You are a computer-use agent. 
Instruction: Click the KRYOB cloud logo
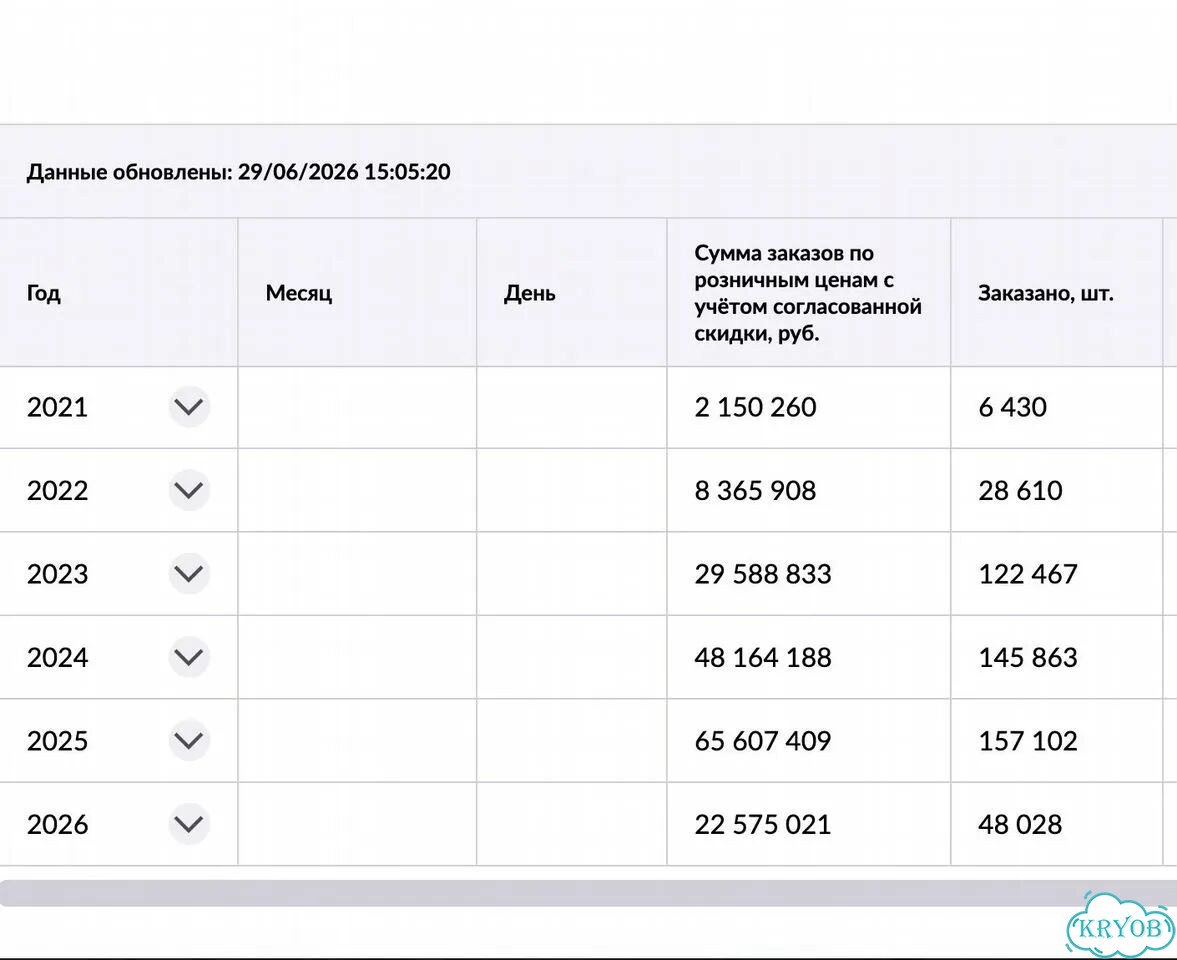pos(1119,924)
